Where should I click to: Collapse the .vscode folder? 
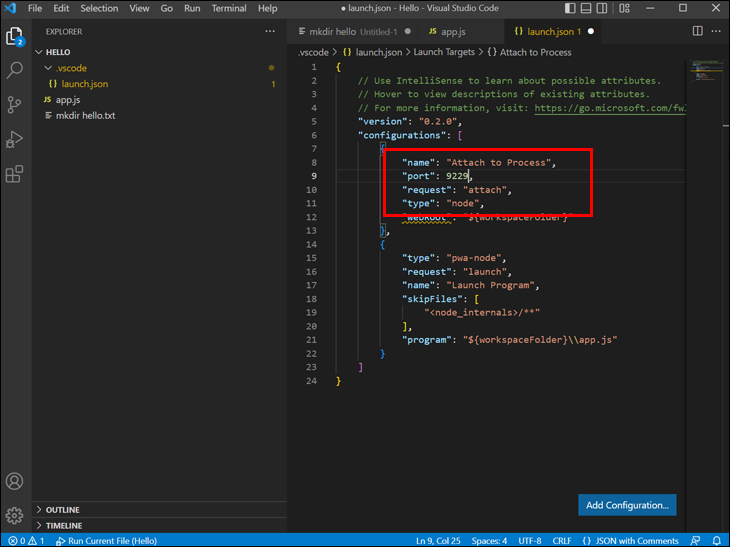coord(70,68)
